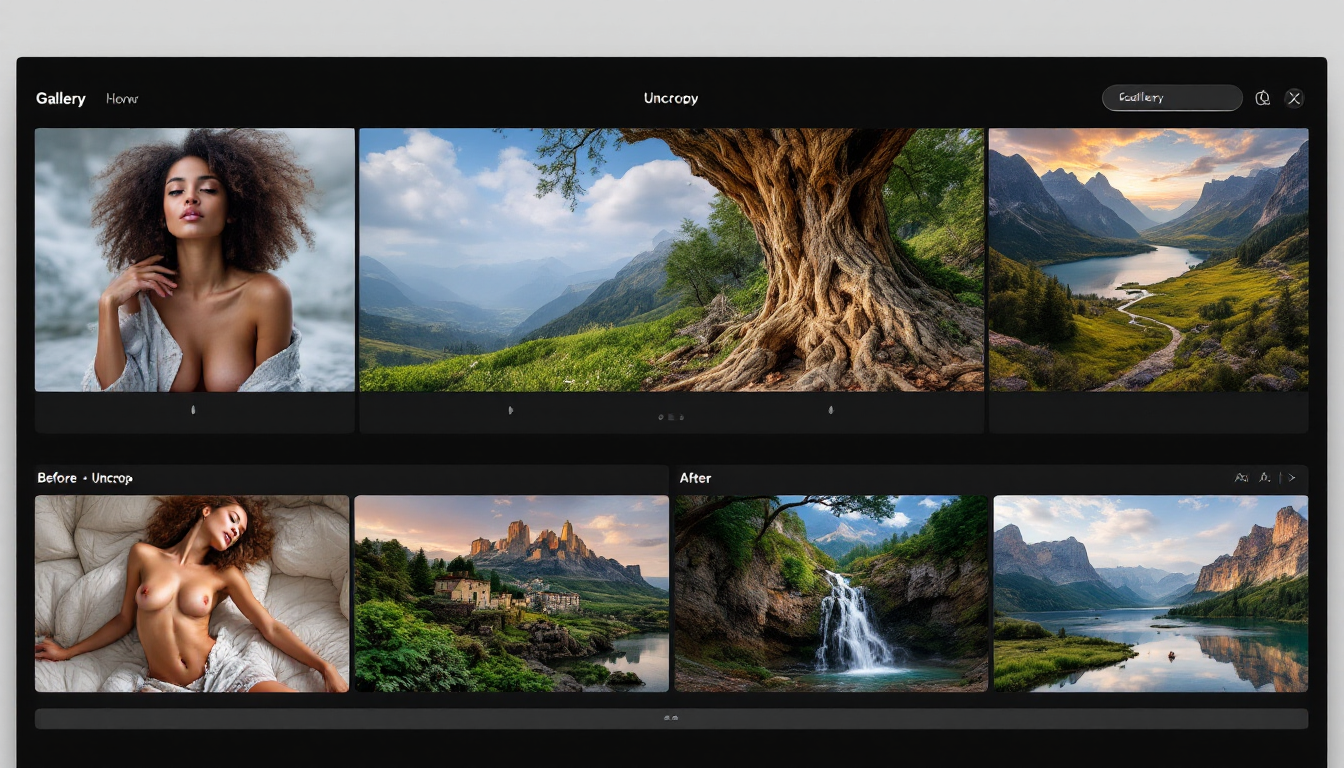Click the X icon in the header
1344x768 pixels.
click(1294, 98)
